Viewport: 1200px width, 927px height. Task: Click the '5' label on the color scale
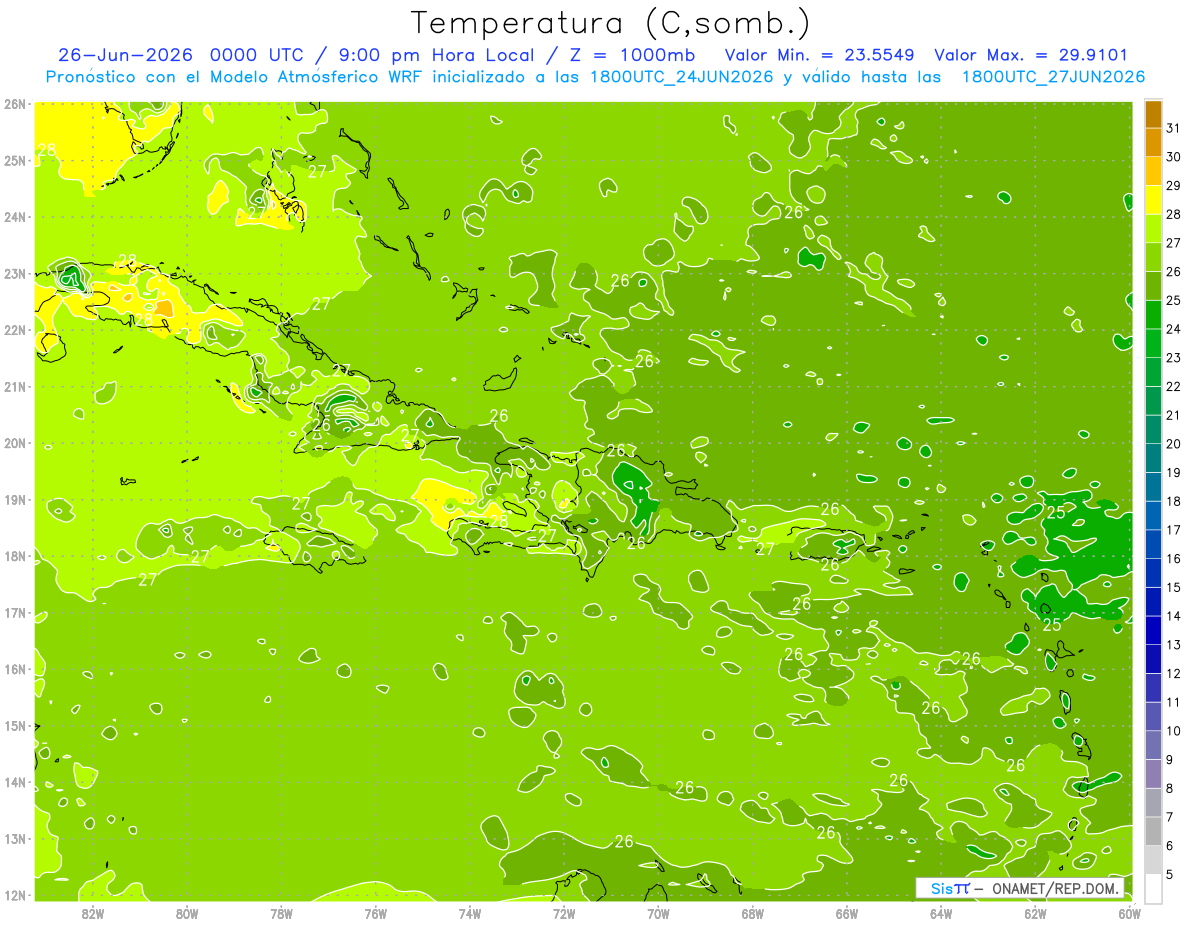1169,874
